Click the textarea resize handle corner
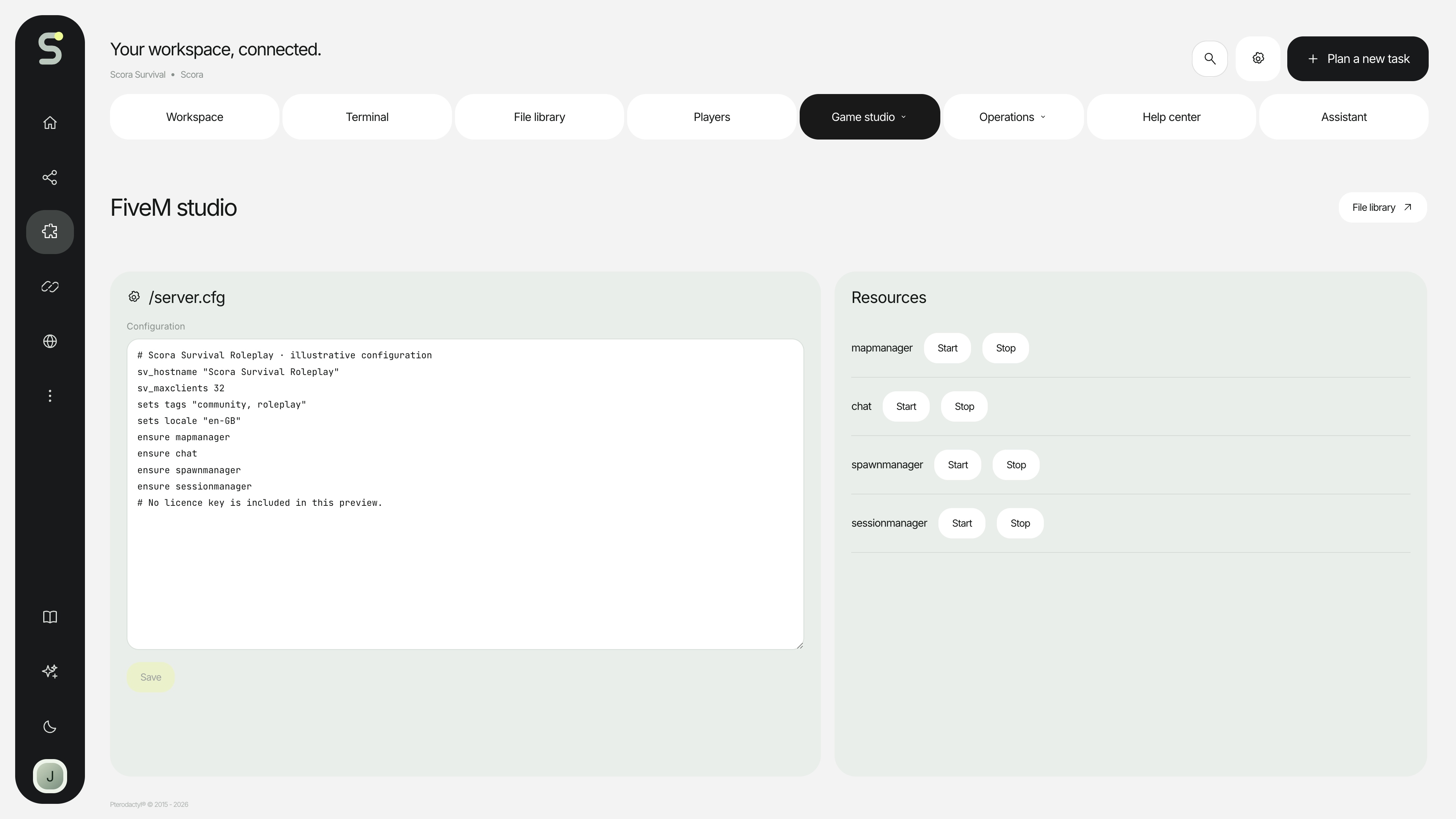 (x=799, y=645)
